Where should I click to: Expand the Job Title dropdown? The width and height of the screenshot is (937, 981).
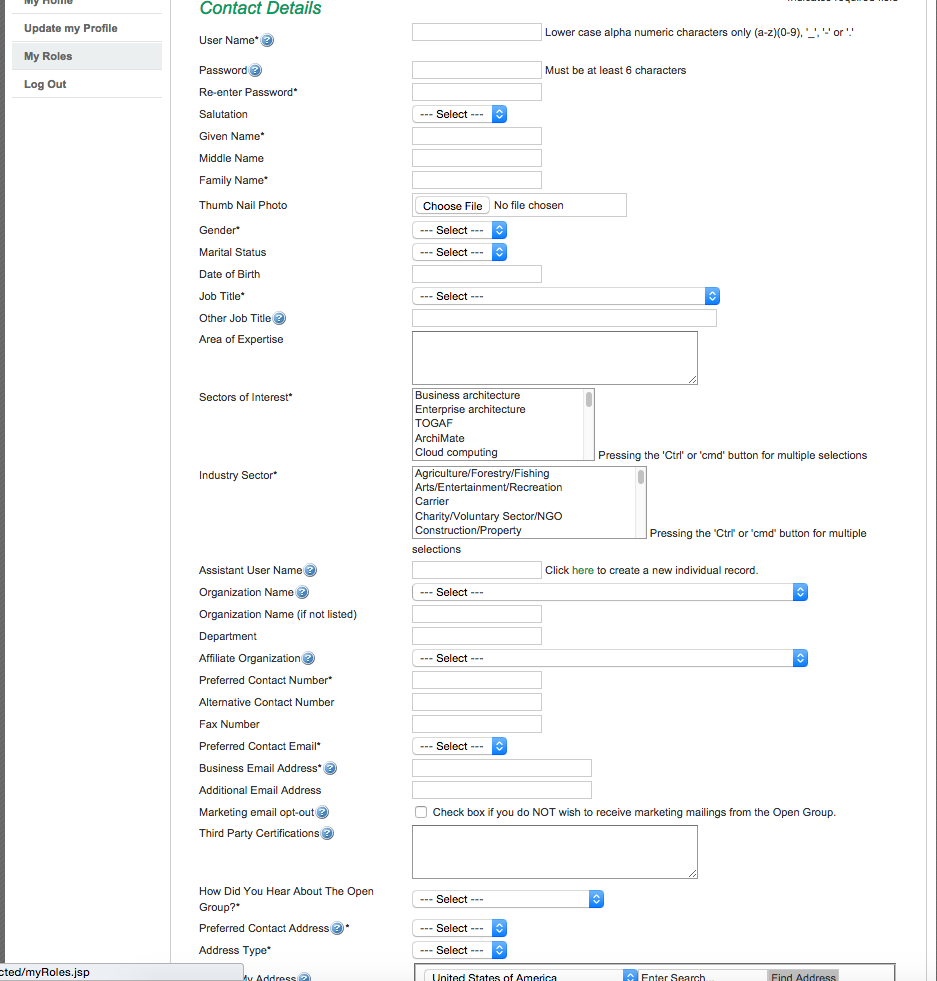pos(565,297)
